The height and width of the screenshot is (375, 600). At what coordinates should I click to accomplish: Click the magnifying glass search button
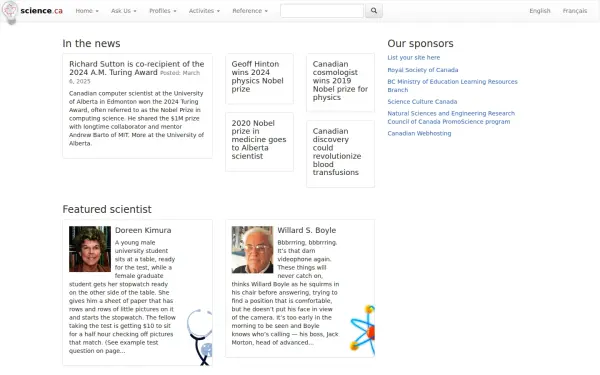pos(374,11)
